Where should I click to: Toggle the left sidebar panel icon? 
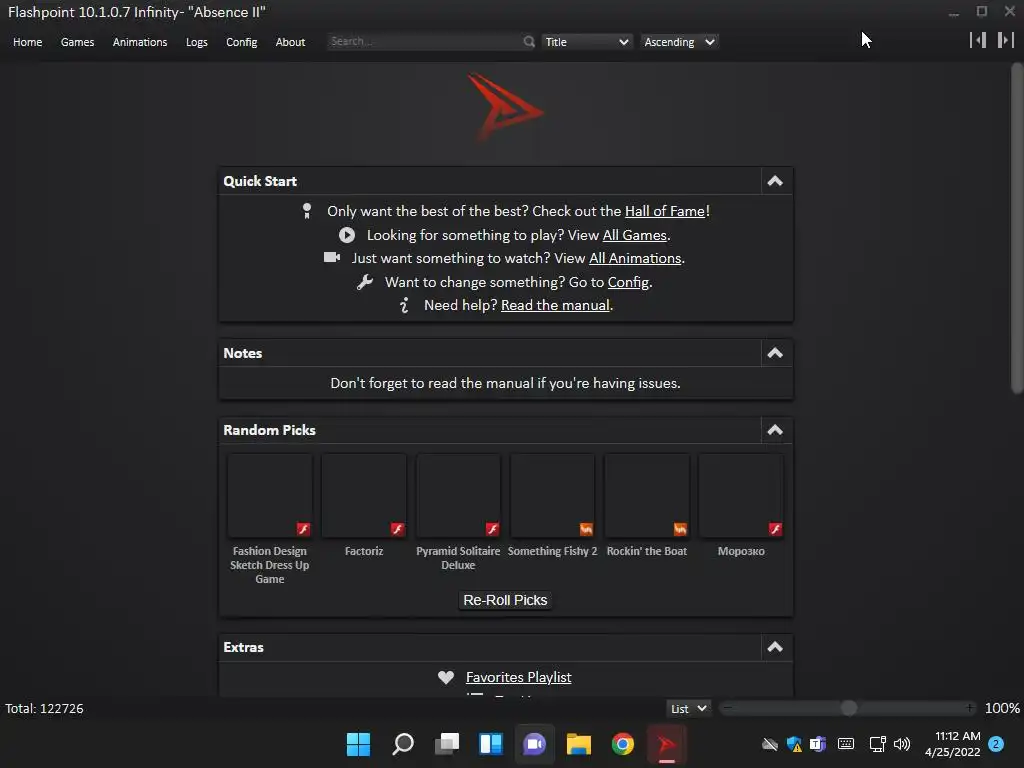[978, 40]
